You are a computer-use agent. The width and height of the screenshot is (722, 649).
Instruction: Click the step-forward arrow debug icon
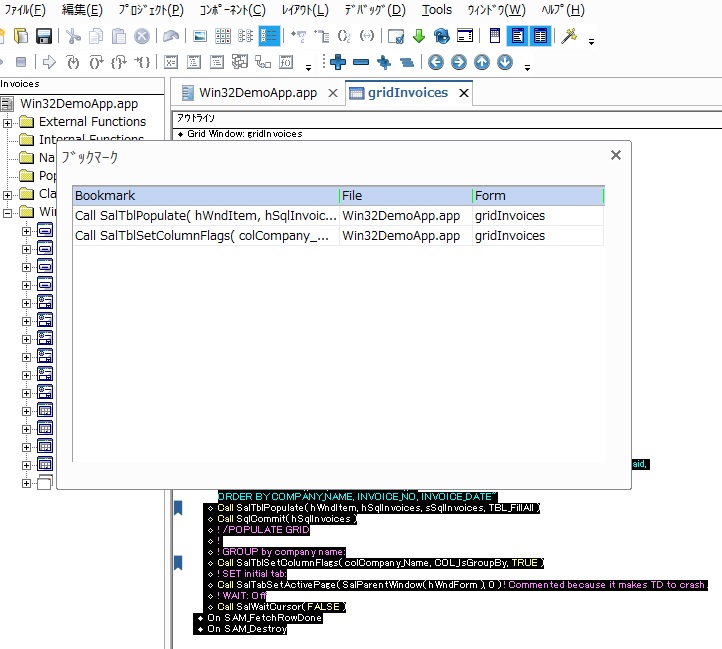[49, 62]
